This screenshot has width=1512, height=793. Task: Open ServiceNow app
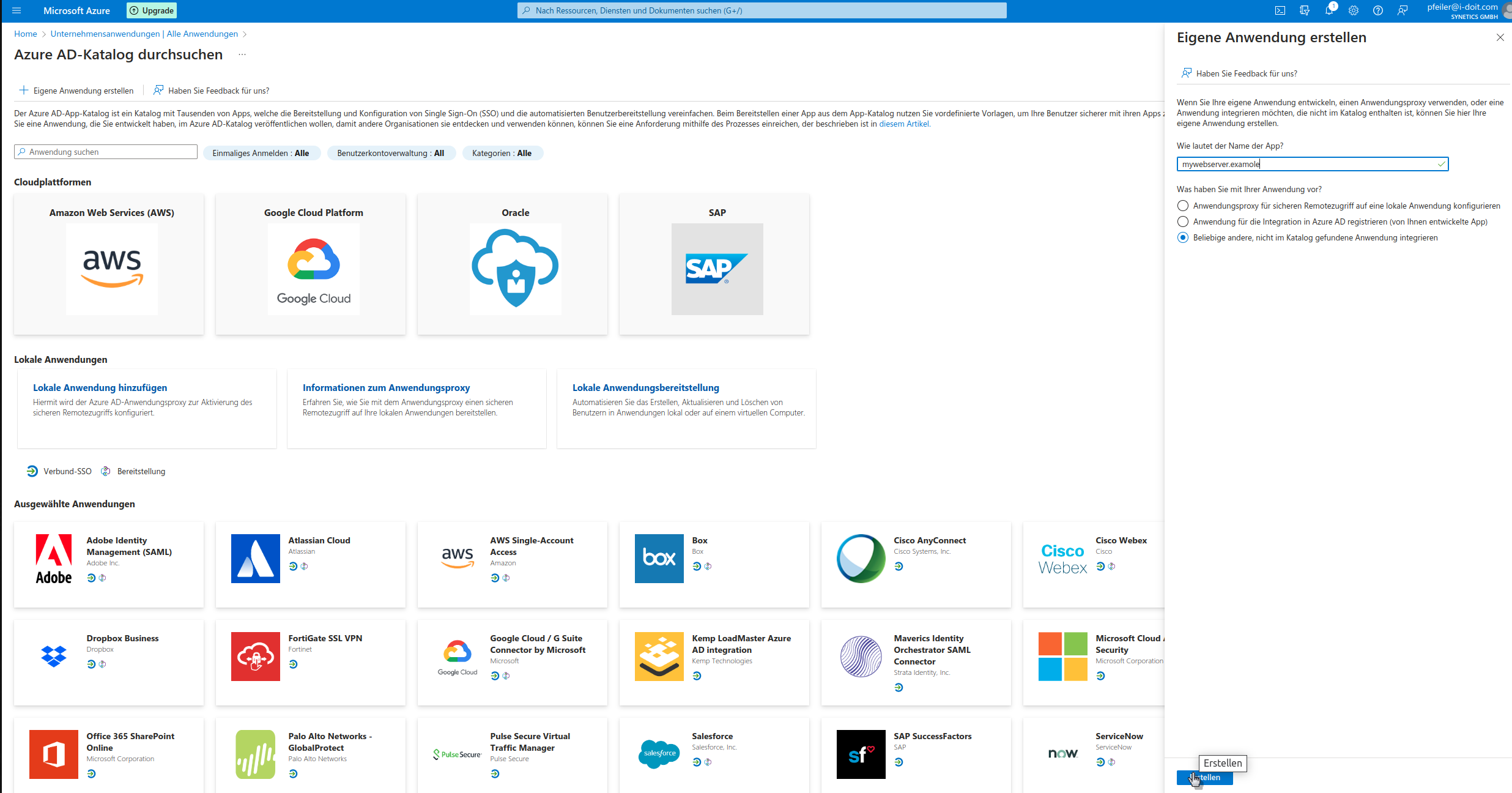pos(1094,756)
